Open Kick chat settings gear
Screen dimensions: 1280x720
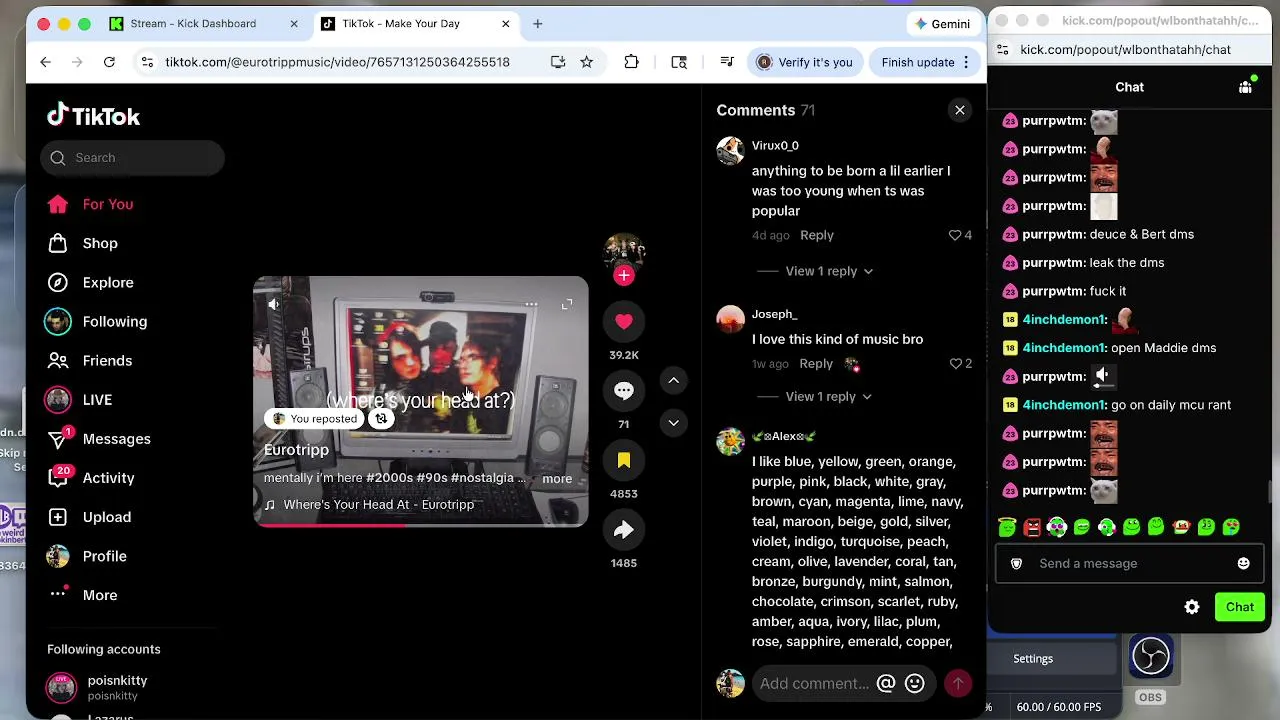click(1192, 607)
